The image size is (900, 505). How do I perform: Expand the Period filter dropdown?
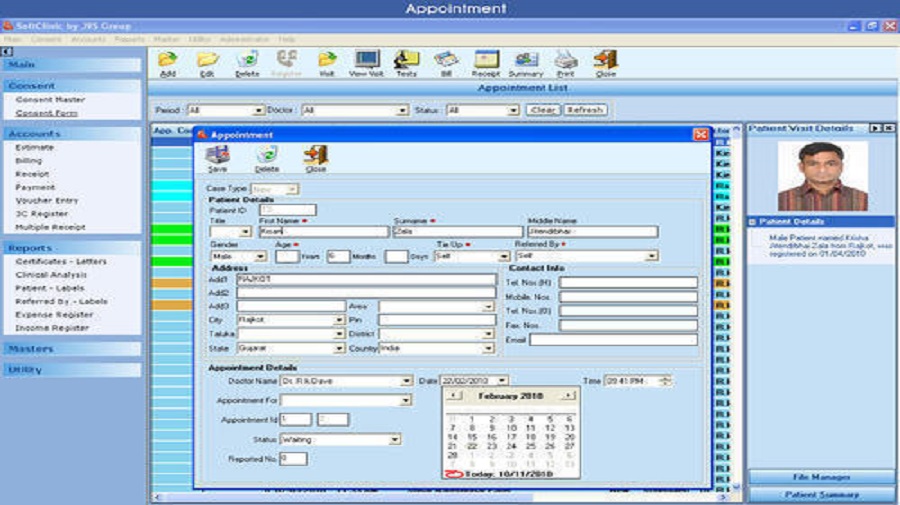[259, 110]
